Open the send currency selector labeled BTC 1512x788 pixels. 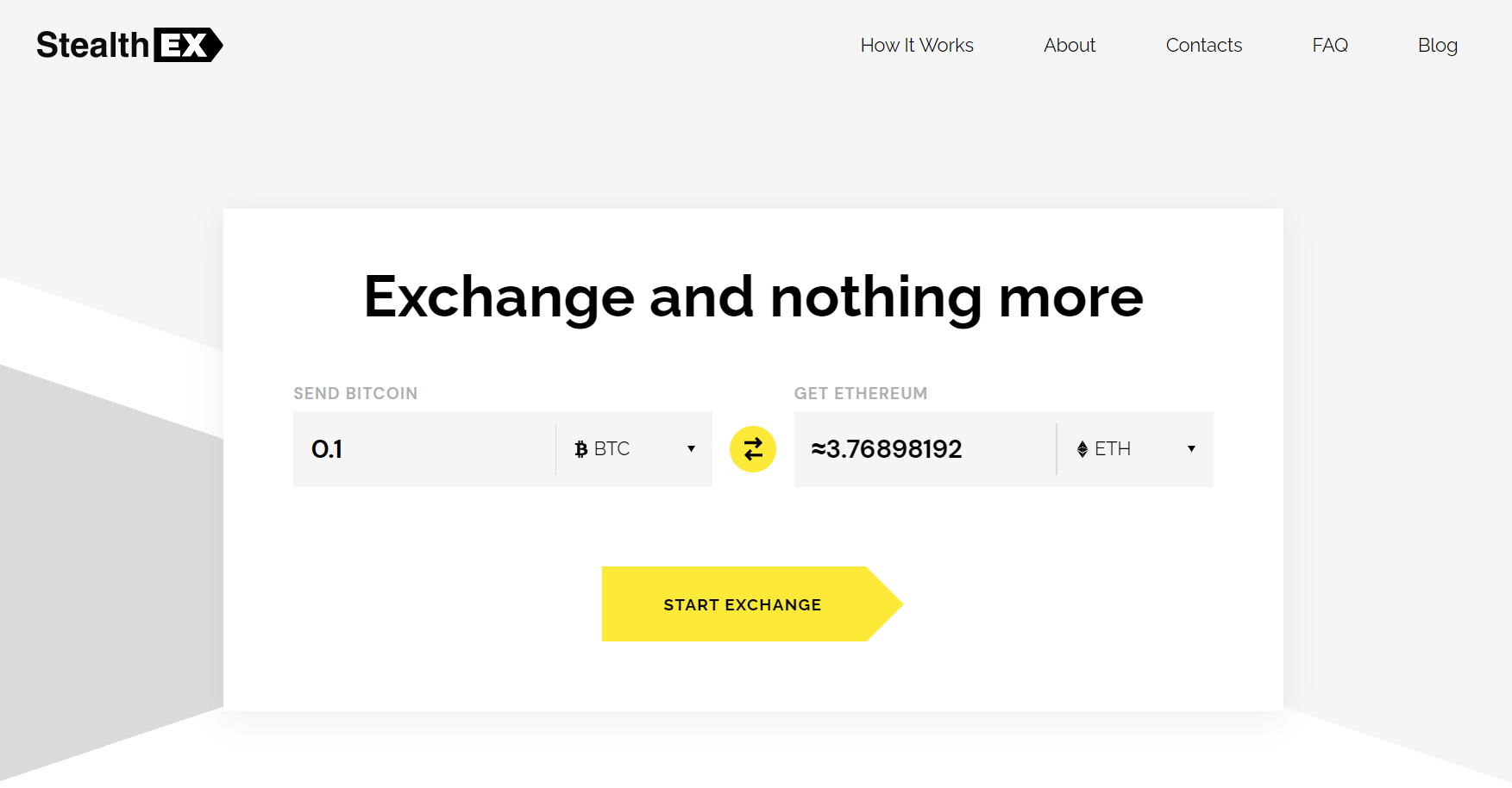(612, 449)
